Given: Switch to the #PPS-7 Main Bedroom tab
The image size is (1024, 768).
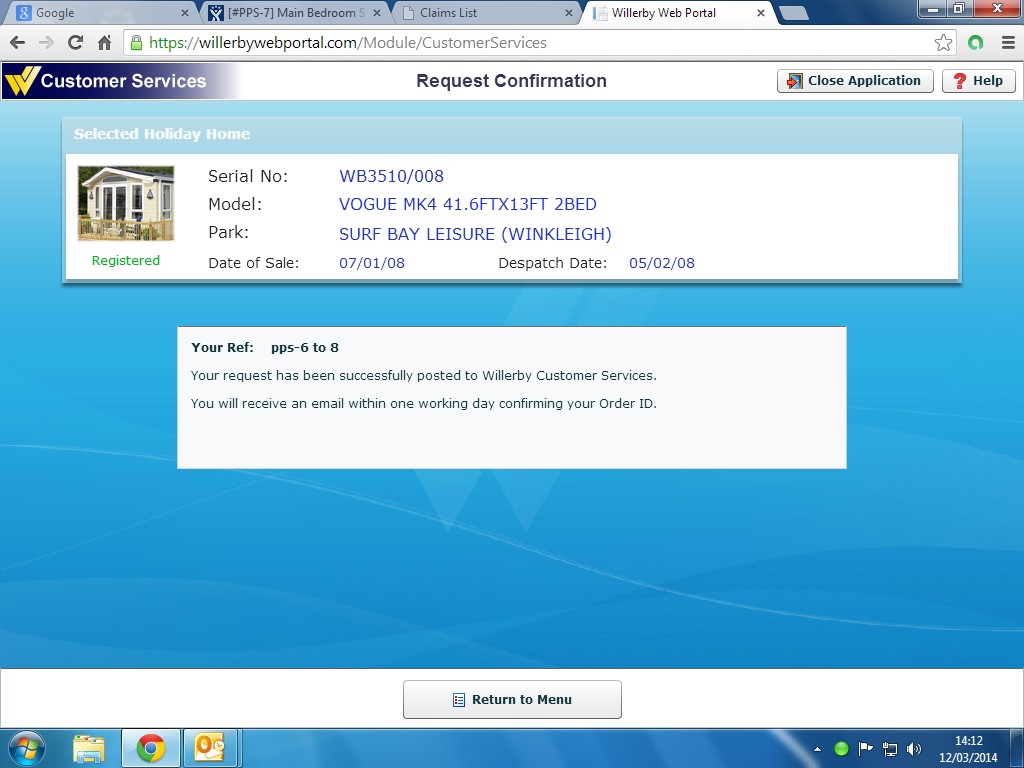Looking at the screenshot, I should (295, 13).
